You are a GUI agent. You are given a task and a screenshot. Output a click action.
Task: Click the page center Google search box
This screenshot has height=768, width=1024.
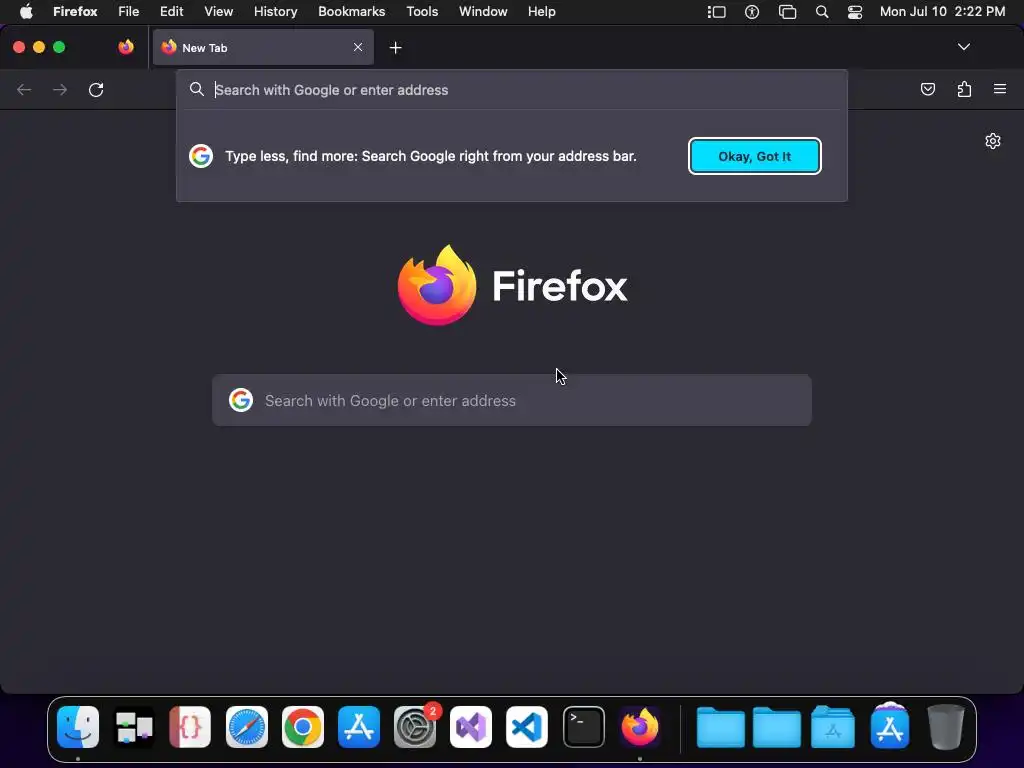(511, 400)
